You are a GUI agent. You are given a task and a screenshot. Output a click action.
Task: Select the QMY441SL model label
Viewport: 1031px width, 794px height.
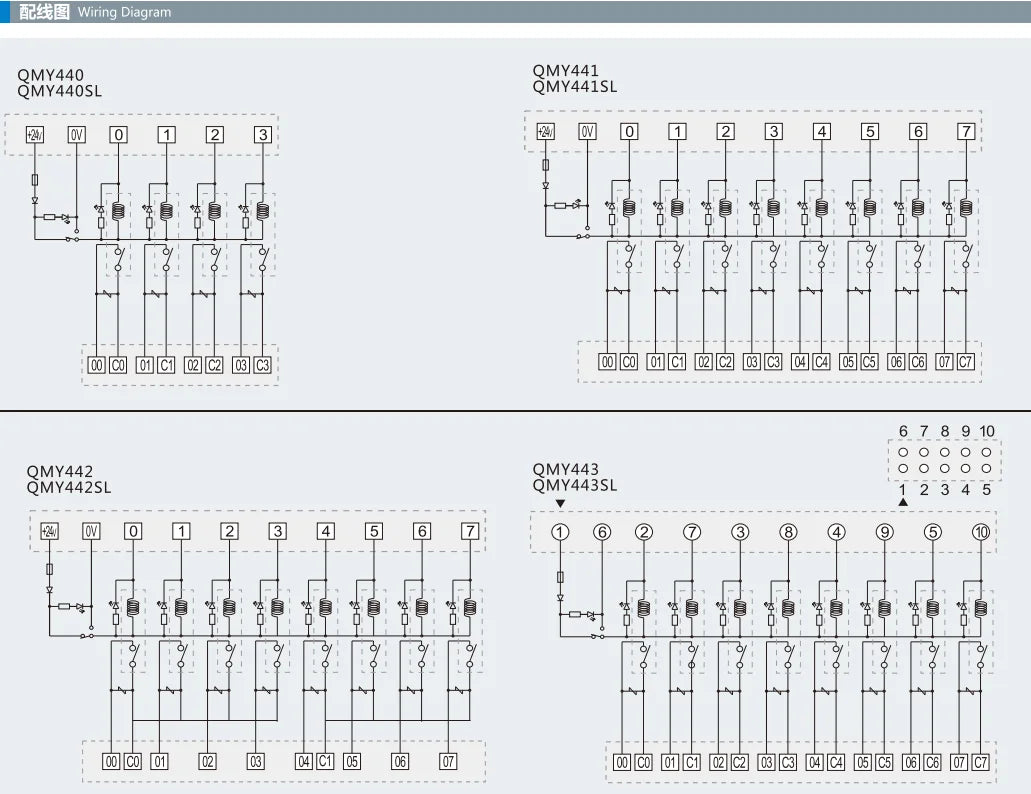[x=575, y=86]
